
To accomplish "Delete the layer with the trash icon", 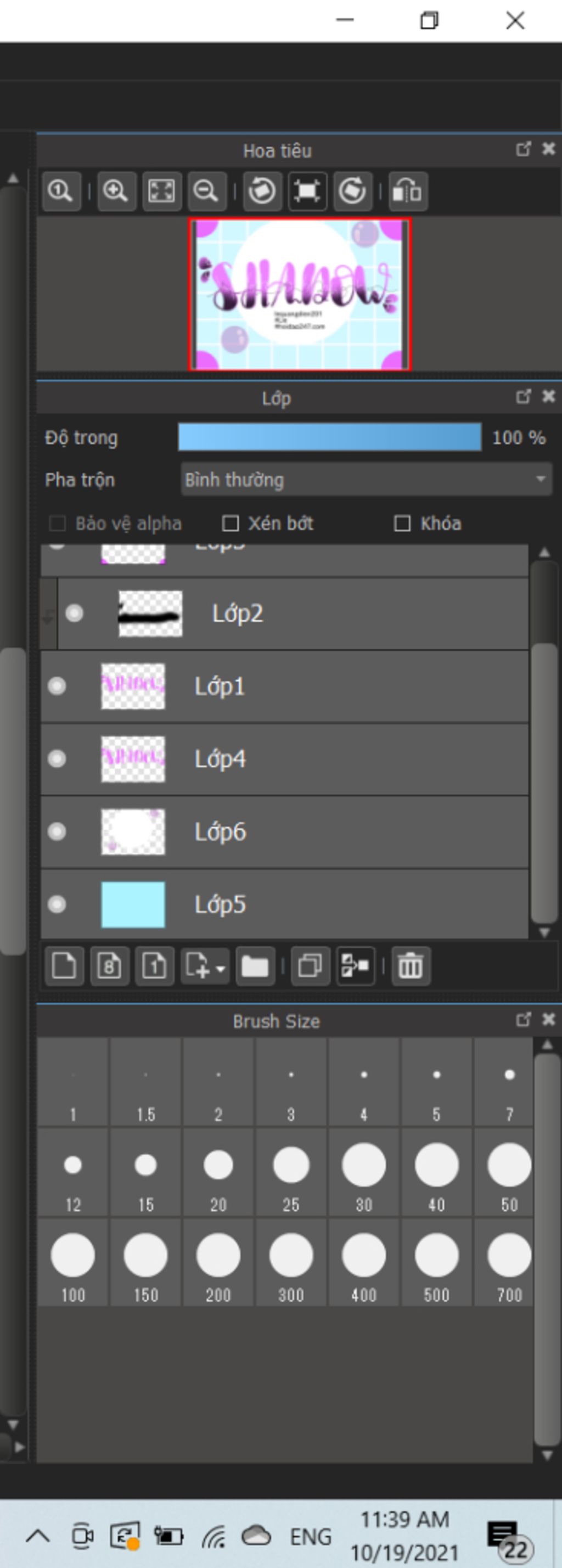I will coord(411,966).
